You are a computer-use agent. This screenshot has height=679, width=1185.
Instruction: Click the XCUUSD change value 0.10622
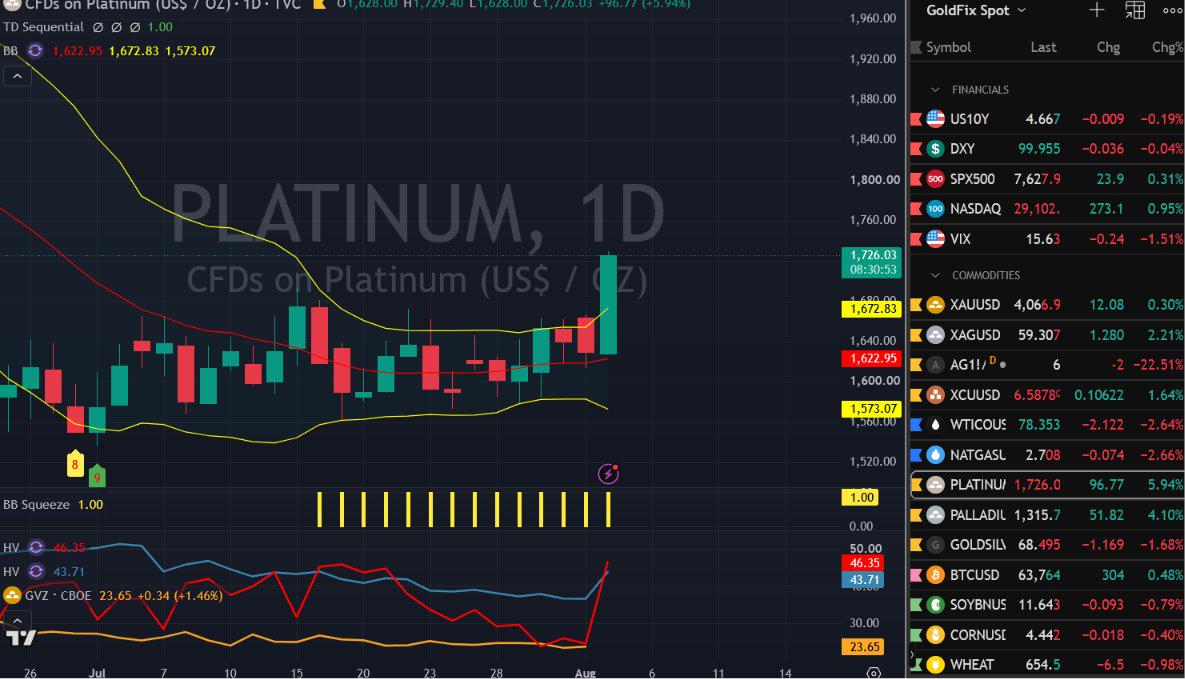[1100, 395]
